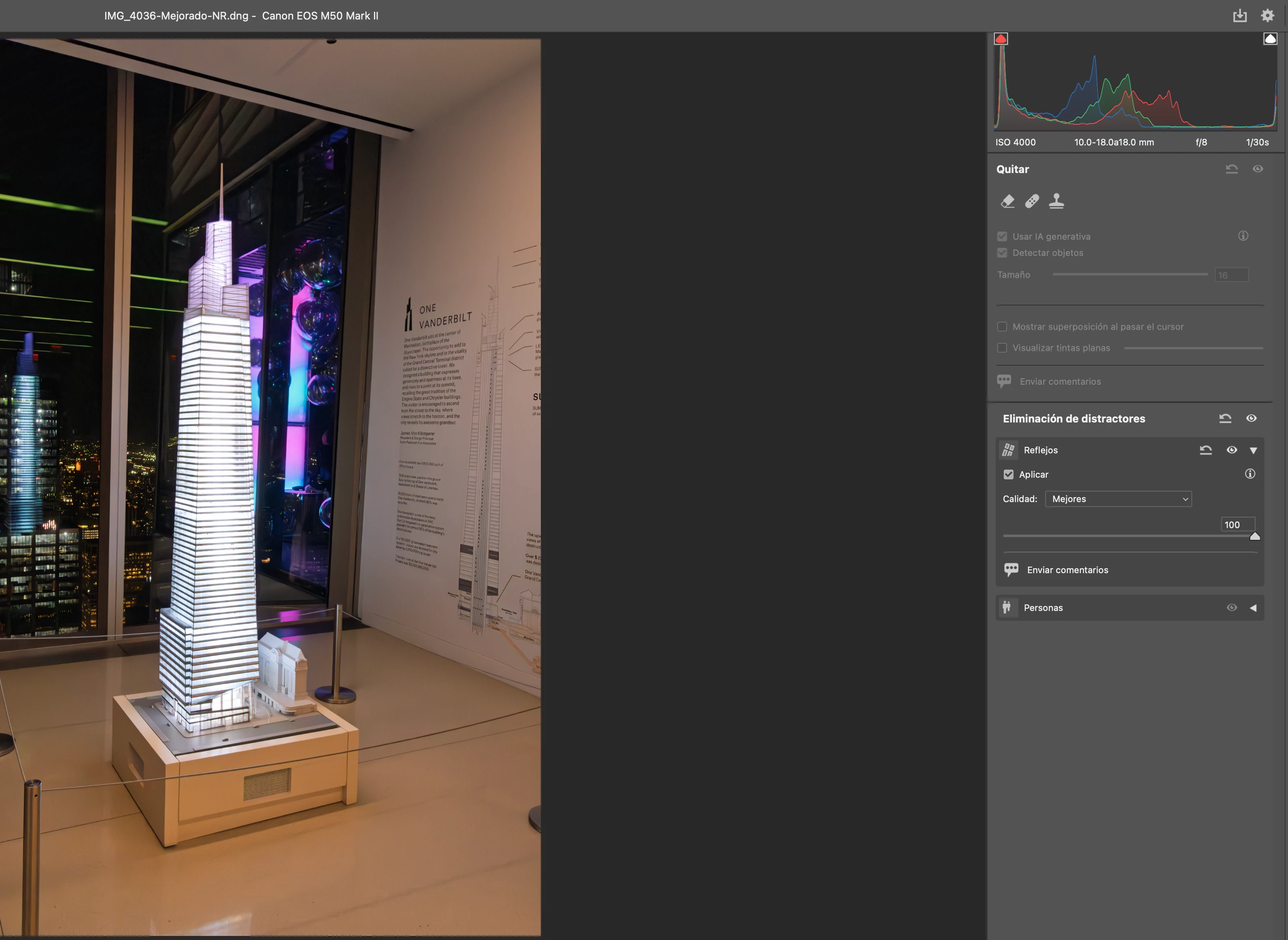Toggle the shadow clipping warning indicator
Screen dimensions: 1288x940
(x=1001, y=39)
